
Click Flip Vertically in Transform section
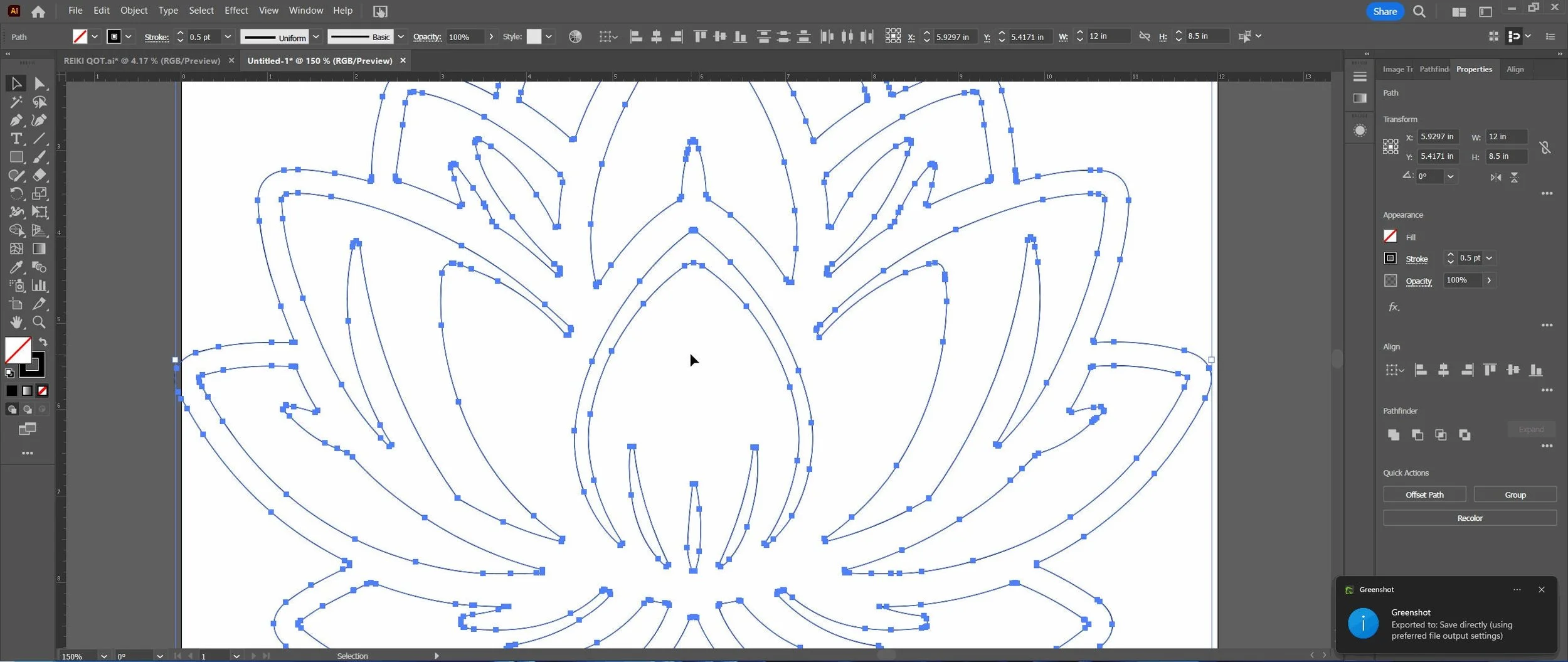[1514, 178]
